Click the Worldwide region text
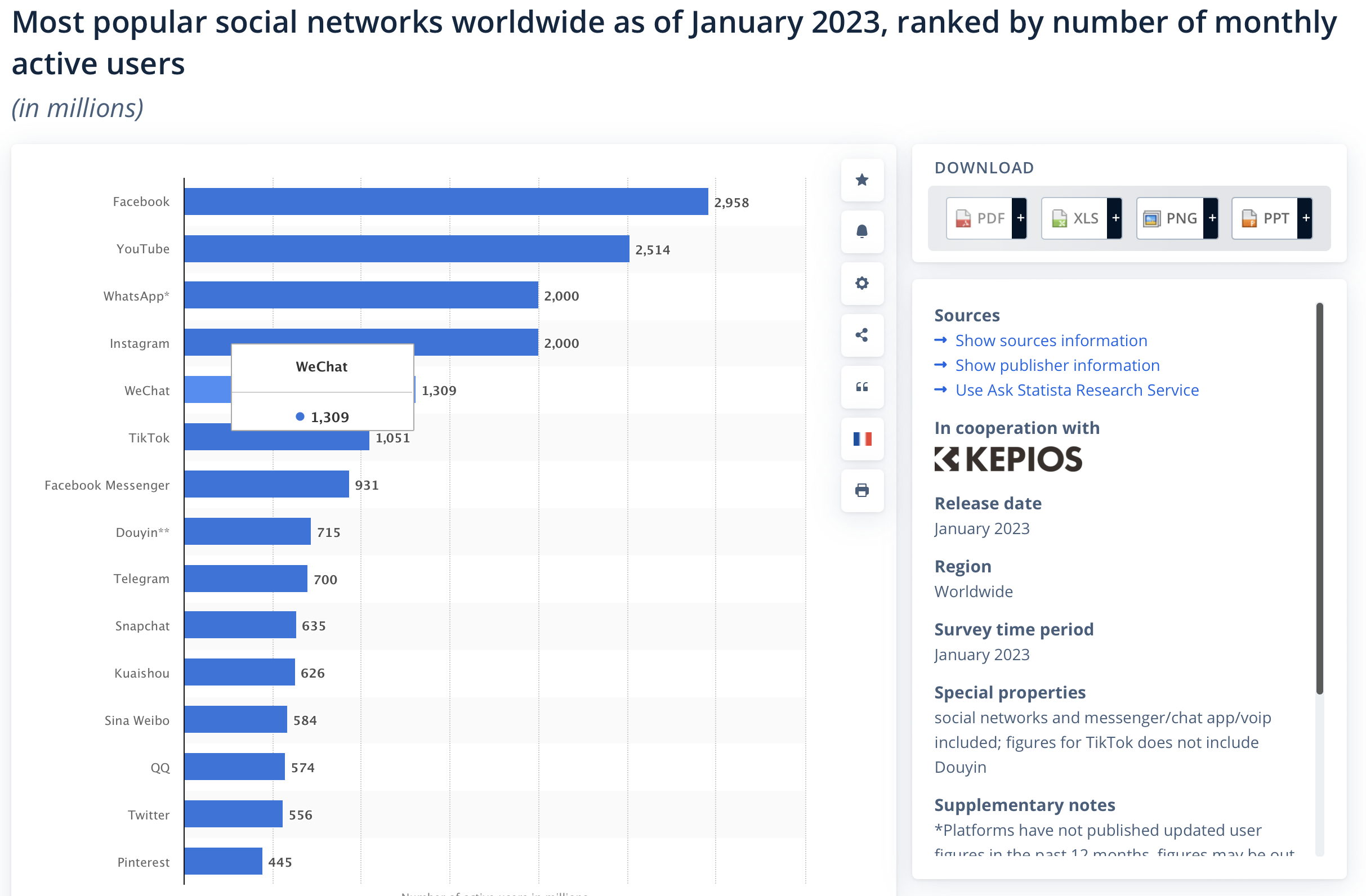 click(974, 592)
